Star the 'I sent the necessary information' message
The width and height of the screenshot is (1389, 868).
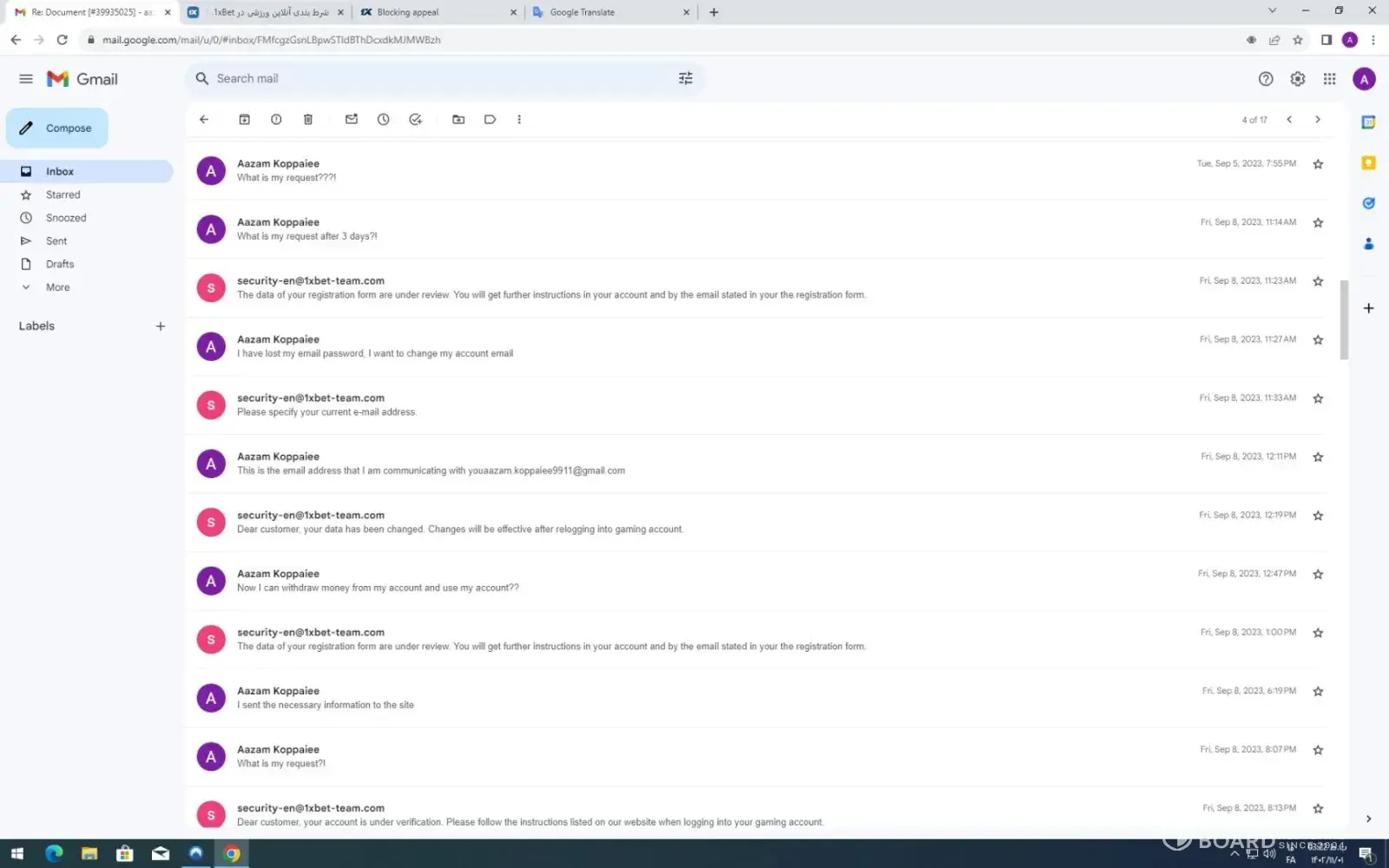click(1318, 692)
